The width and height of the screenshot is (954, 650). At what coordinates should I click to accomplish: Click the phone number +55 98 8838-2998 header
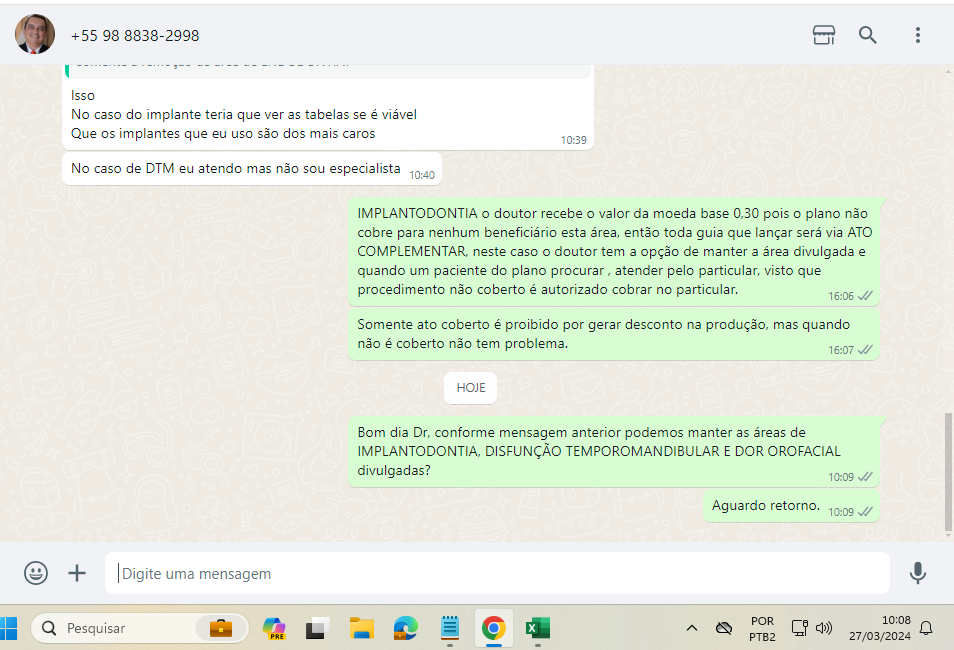coord(135,36)
